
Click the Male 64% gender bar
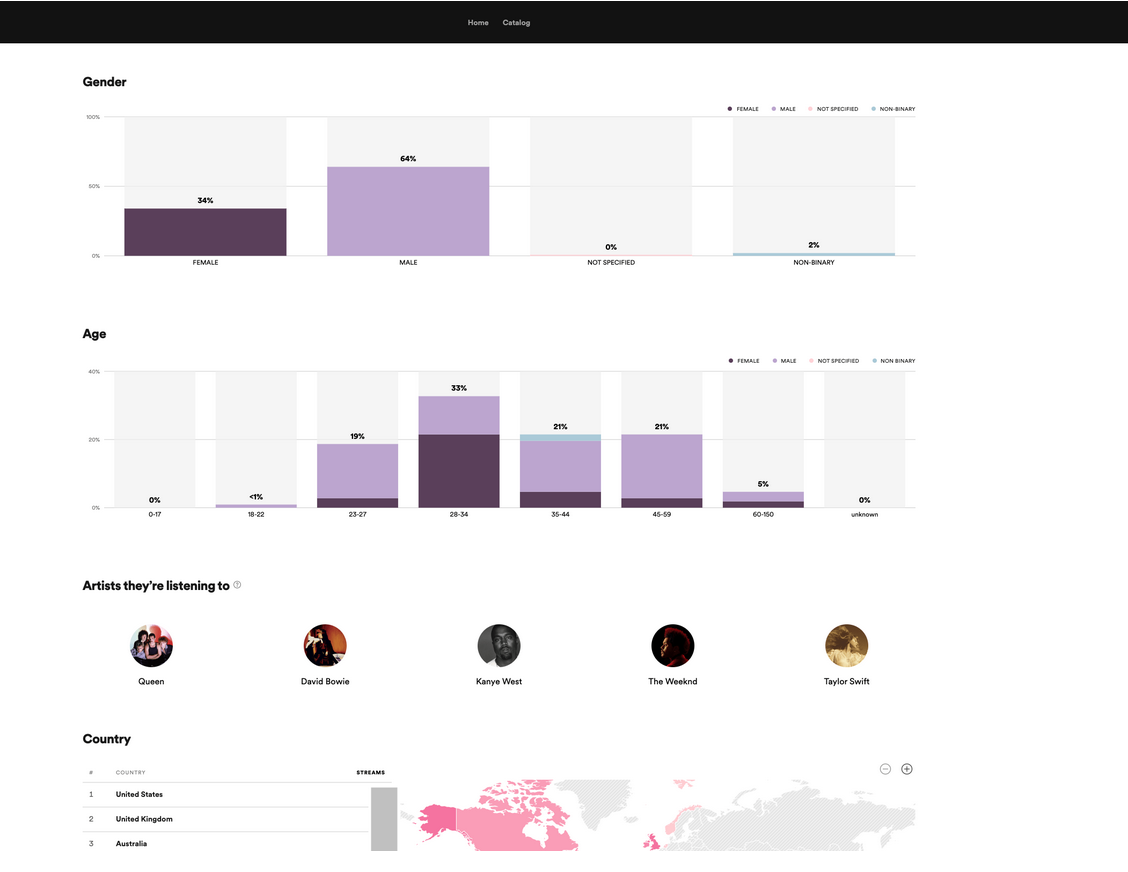(408, 211)
